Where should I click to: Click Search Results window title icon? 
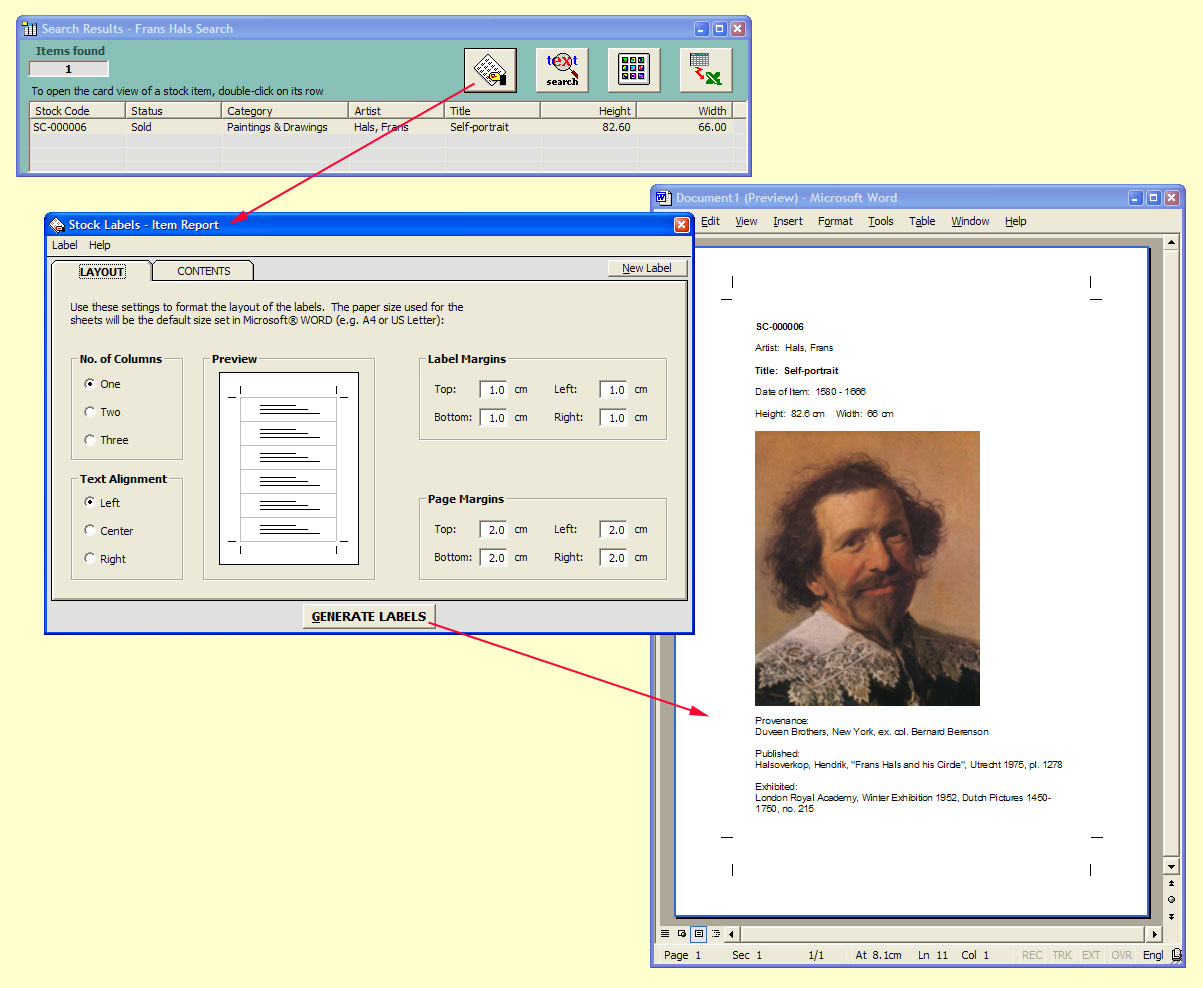point(30,29)
